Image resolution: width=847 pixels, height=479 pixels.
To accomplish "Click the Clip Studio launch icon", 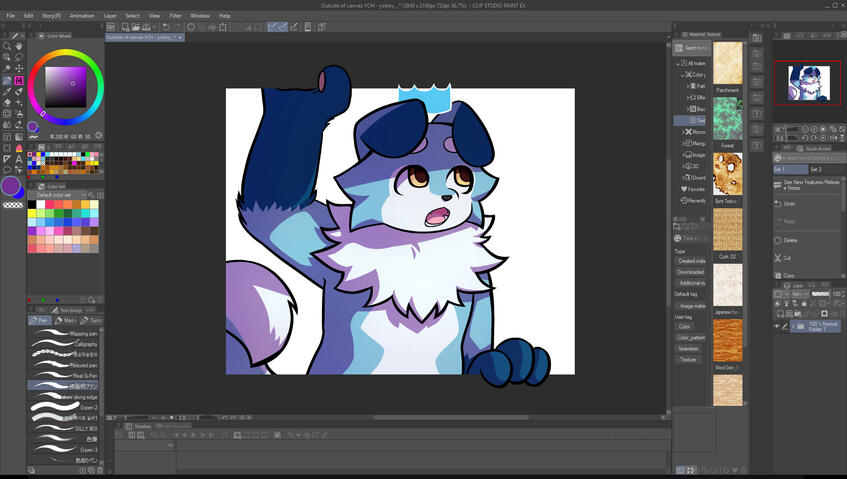I will pyautogui.click(x=111, y=27).
